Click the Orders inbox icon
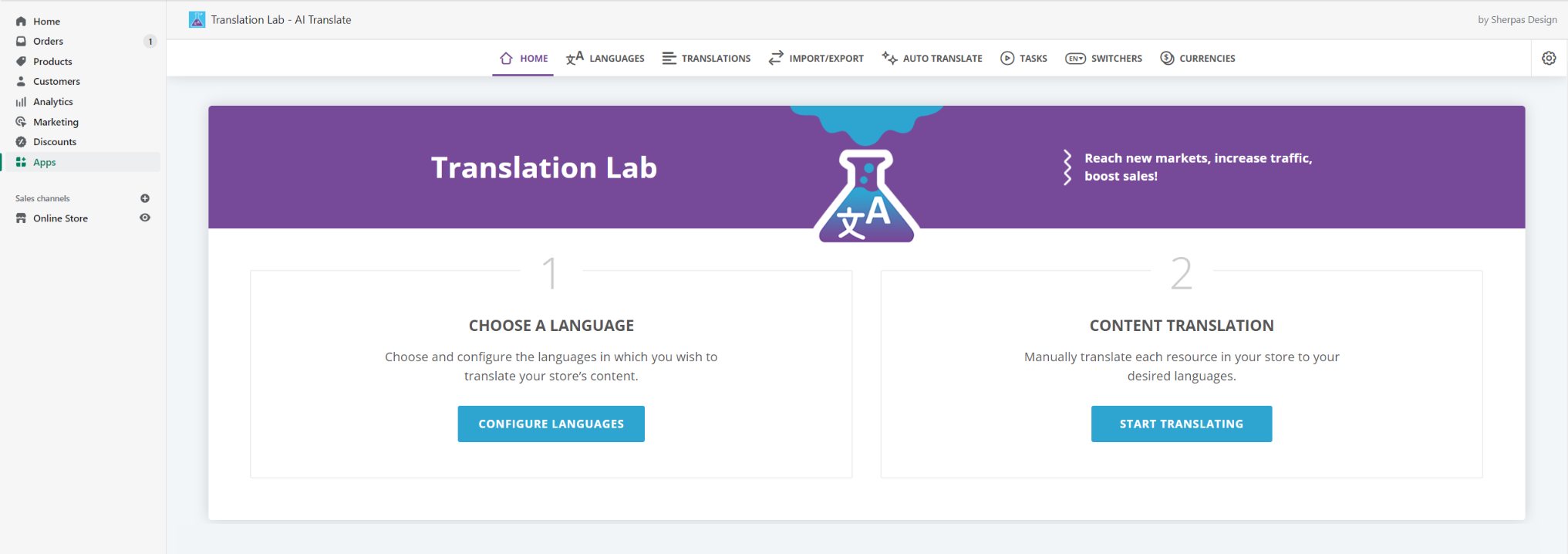The width and height of the screenshot is (1568, 554). coord(21,41)
